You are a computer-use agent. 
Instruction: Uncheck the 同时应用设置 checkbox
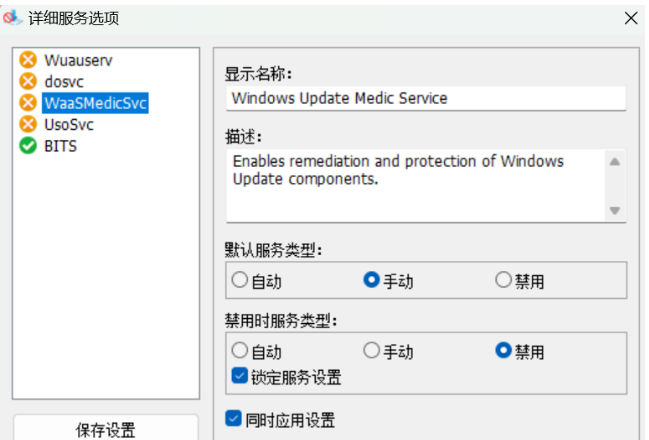[234, 419]
